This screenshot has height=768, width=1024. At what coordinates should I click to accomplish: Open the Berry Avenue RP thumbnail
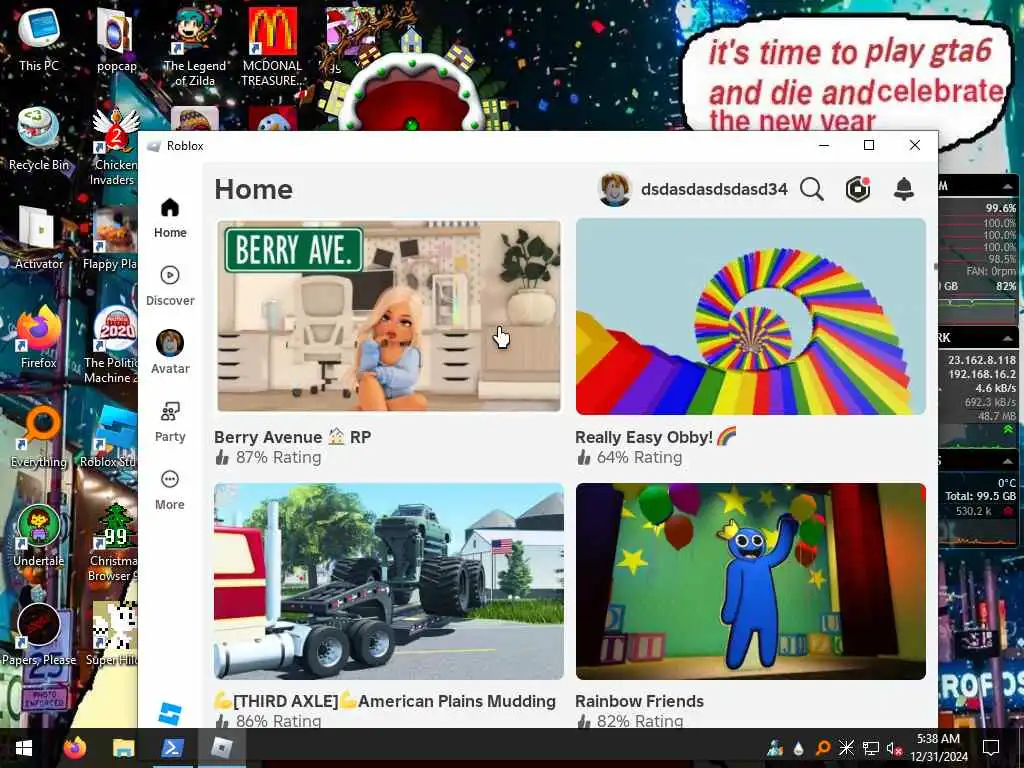[x=389, y=316]
